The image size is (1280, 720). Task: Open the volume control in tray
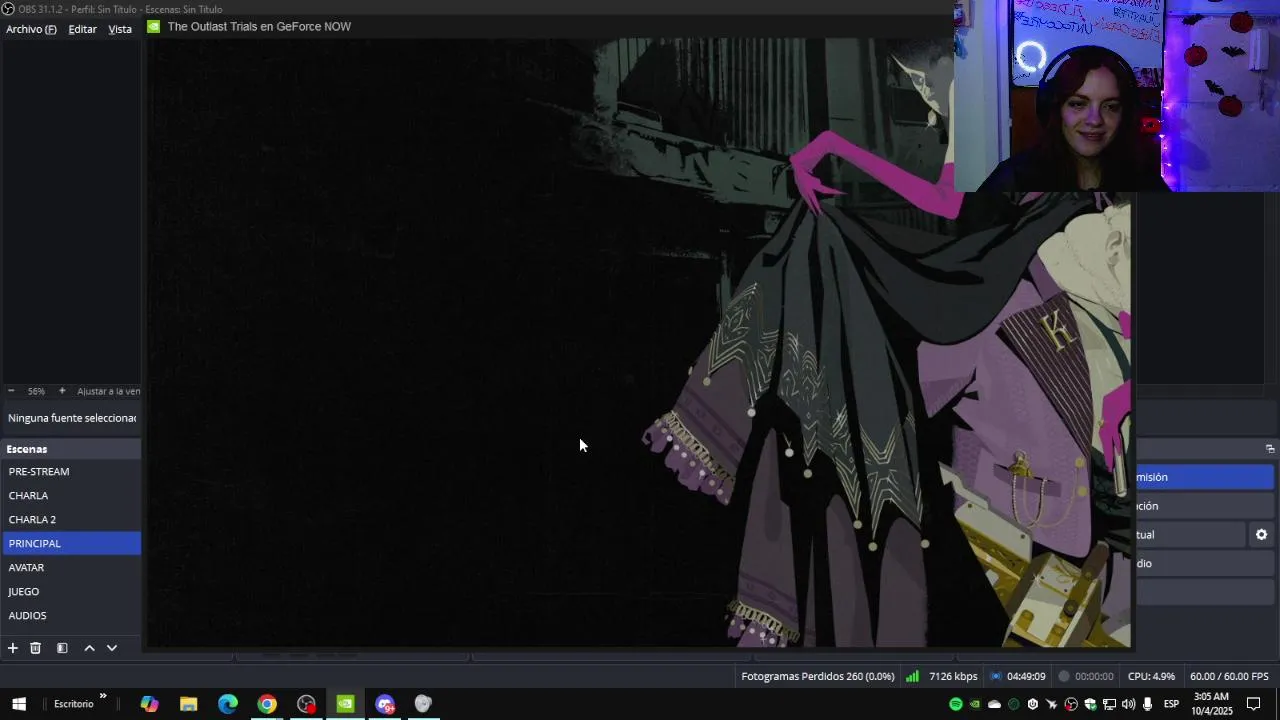click(x=1129, y=704)
